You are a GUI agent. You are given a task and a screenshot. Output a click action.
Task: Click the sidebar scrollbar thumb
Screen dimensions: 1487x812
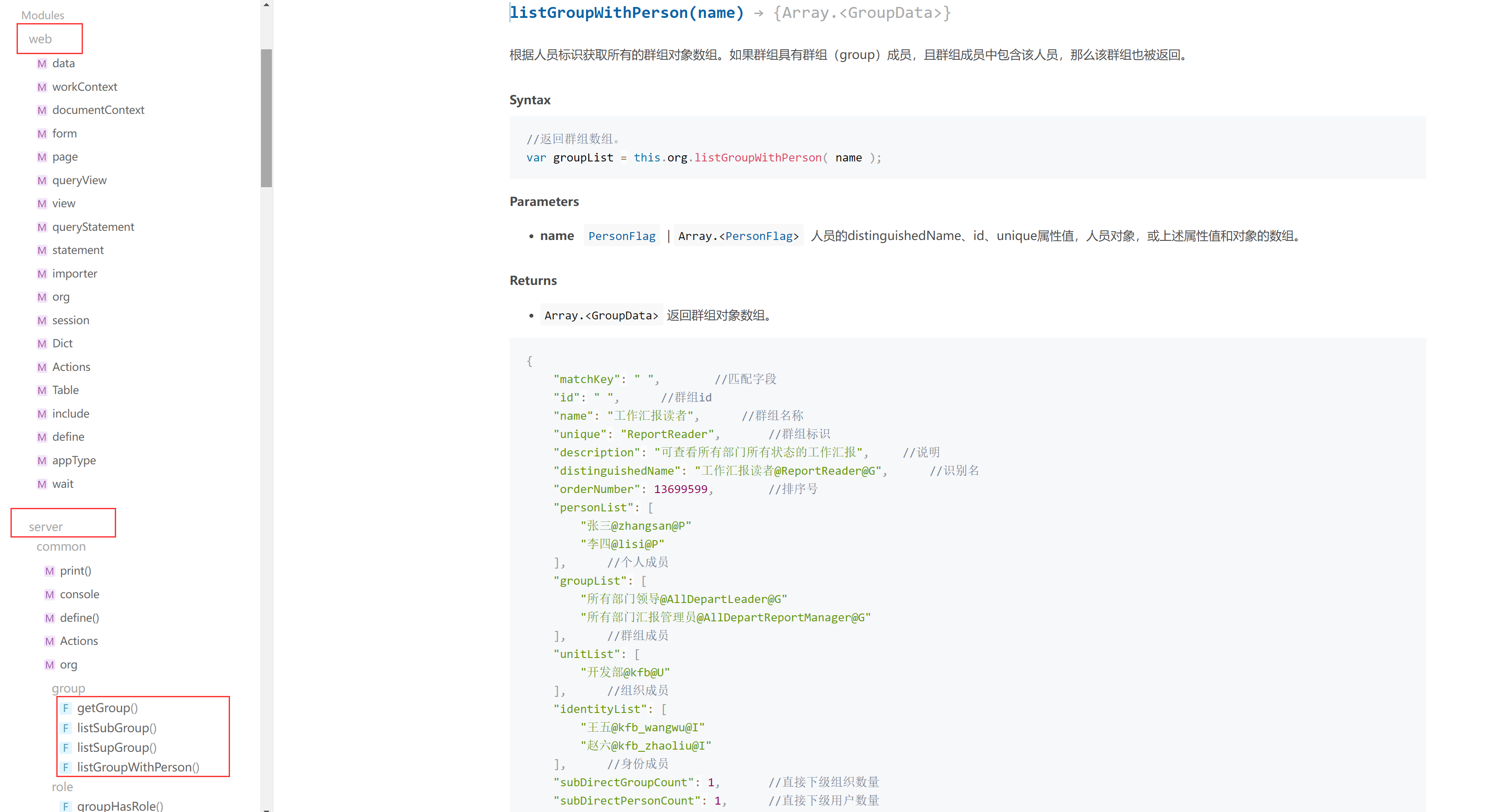[x=266, y=118]
